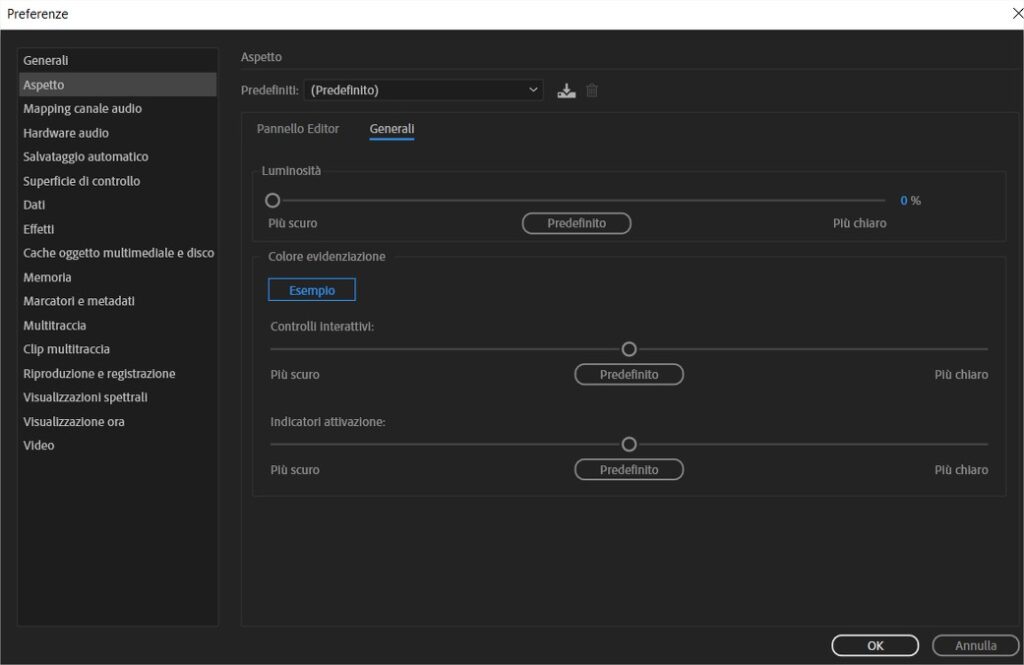Click the save preset icon

pyautogui.click(x=566, y=89)
